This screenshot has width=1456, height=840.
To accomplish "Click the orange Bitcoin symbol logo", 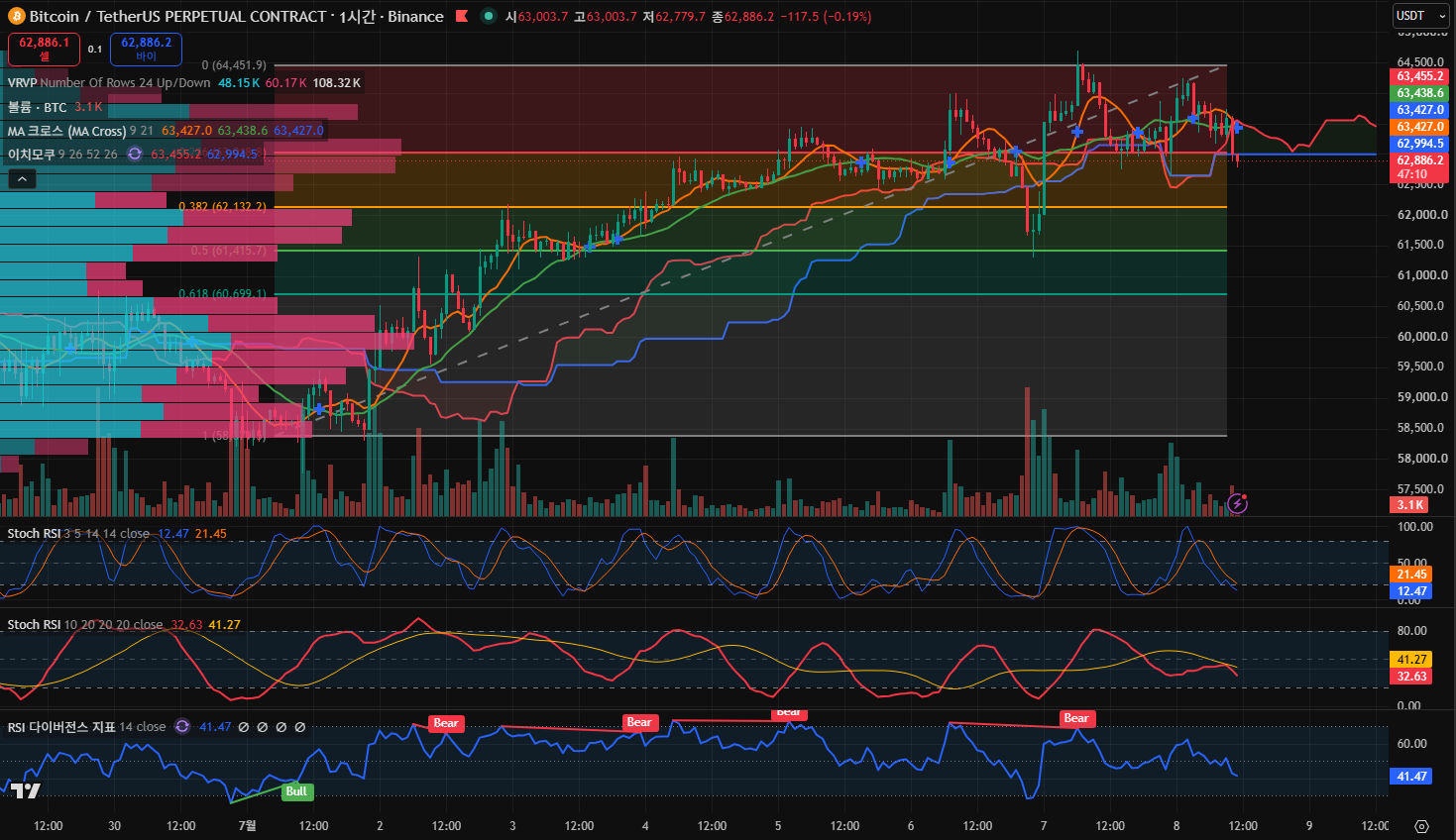I will tap(16, 16).
